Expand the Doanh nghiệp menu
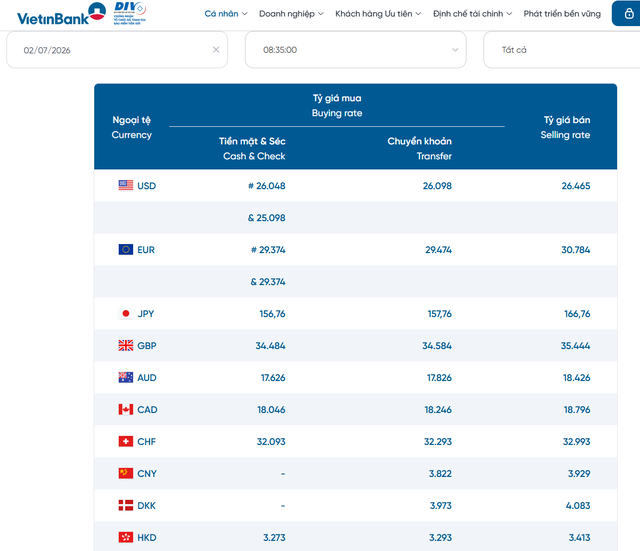This screenshot has height=551, width=640. [291, 13]
